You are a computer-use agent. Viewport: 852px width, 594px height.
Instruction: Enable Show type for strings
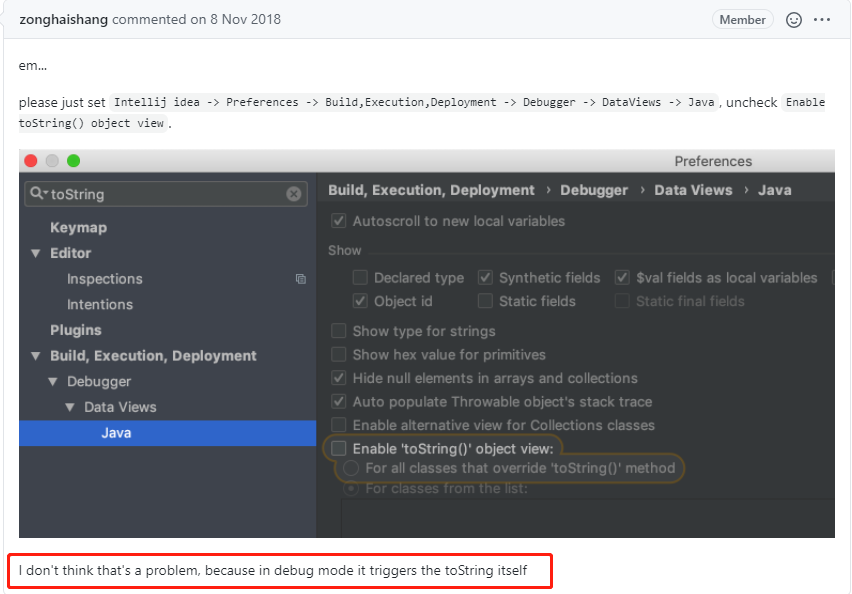(339, 331)
